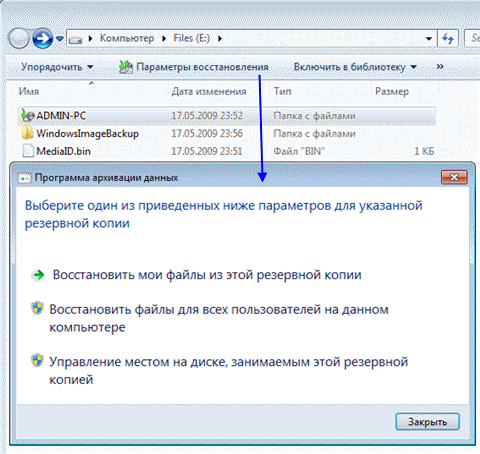
Task: Open the Упорядочить dropdown menu
Action: tap(57, 67)
